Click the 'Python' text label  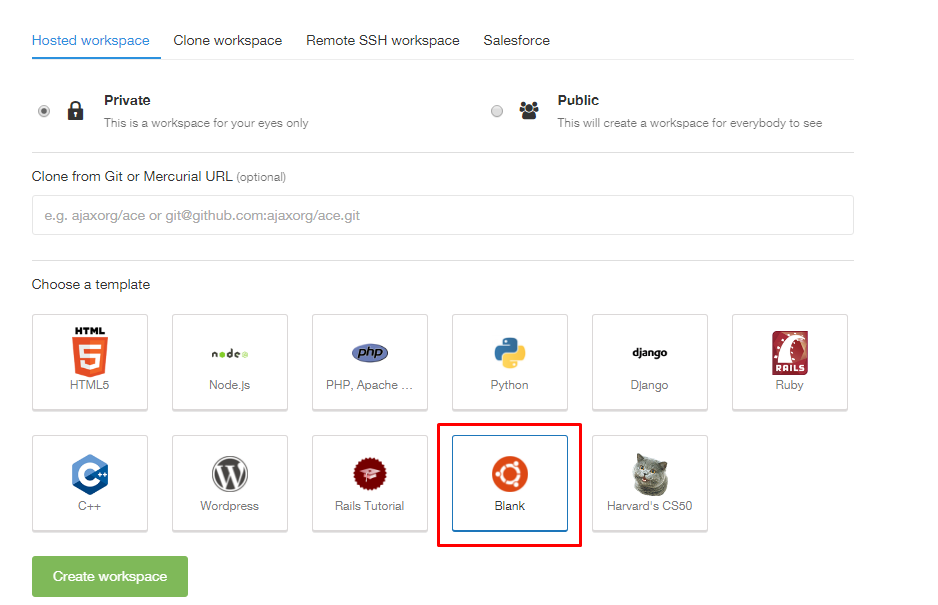510,385
